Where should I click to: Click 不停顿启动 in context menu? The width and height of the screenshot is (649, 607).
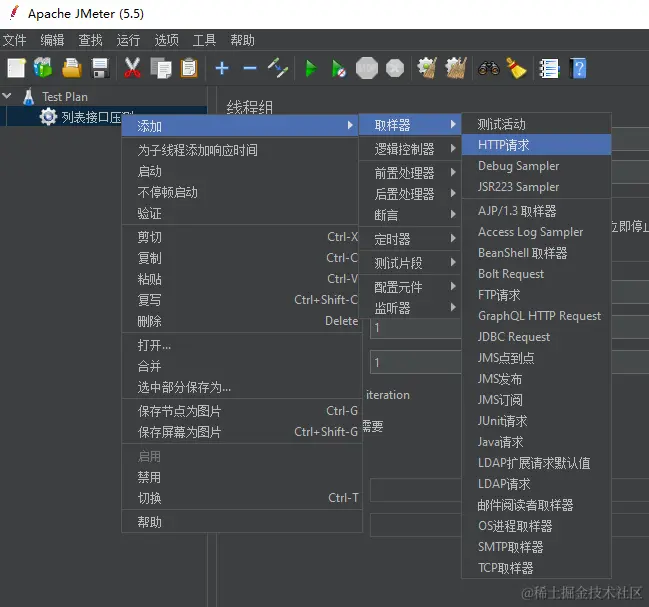(x=240, y=192)
